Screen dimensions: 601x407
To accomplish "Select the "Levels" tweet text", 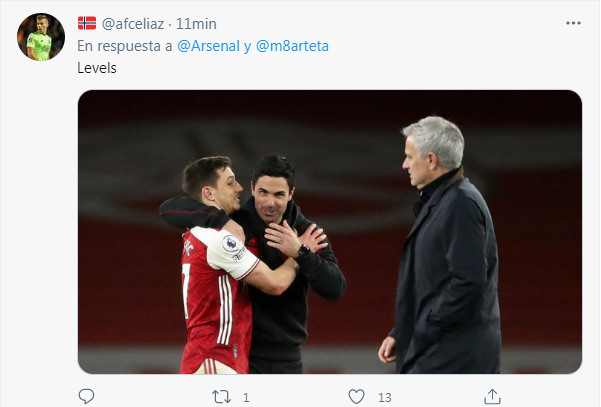I will pos(96,71).
